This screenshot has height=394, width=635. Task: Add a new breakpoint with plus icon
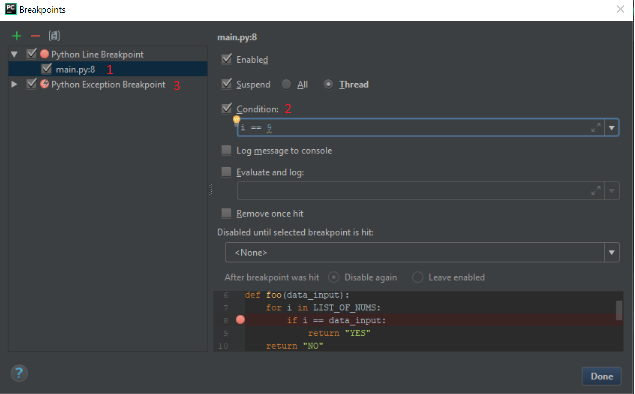(17, 36)
